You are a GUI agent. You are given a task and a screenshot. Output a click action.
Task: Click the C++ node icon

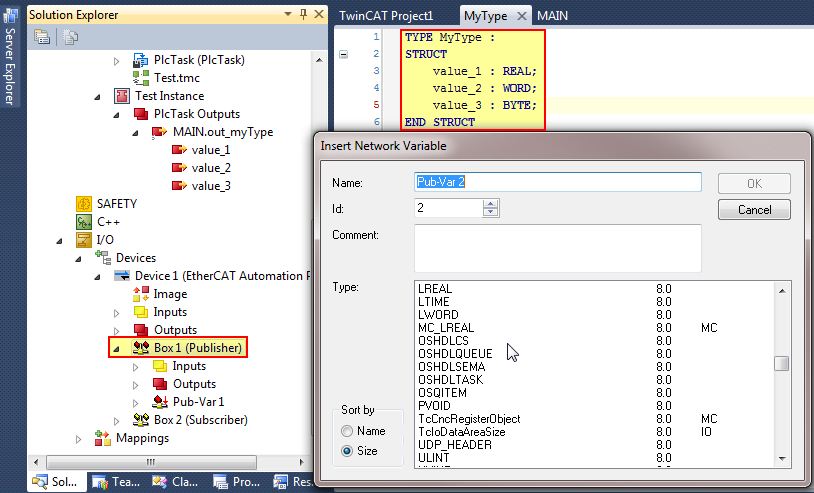pyautogui.click(x=84, y=222)
